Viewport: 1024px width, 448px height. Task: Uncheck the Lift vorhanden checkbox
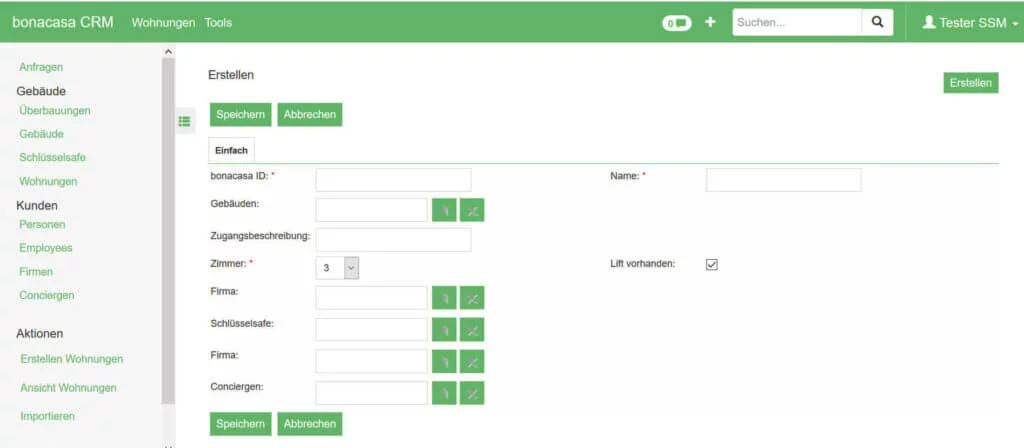click(x=712, y=264)
